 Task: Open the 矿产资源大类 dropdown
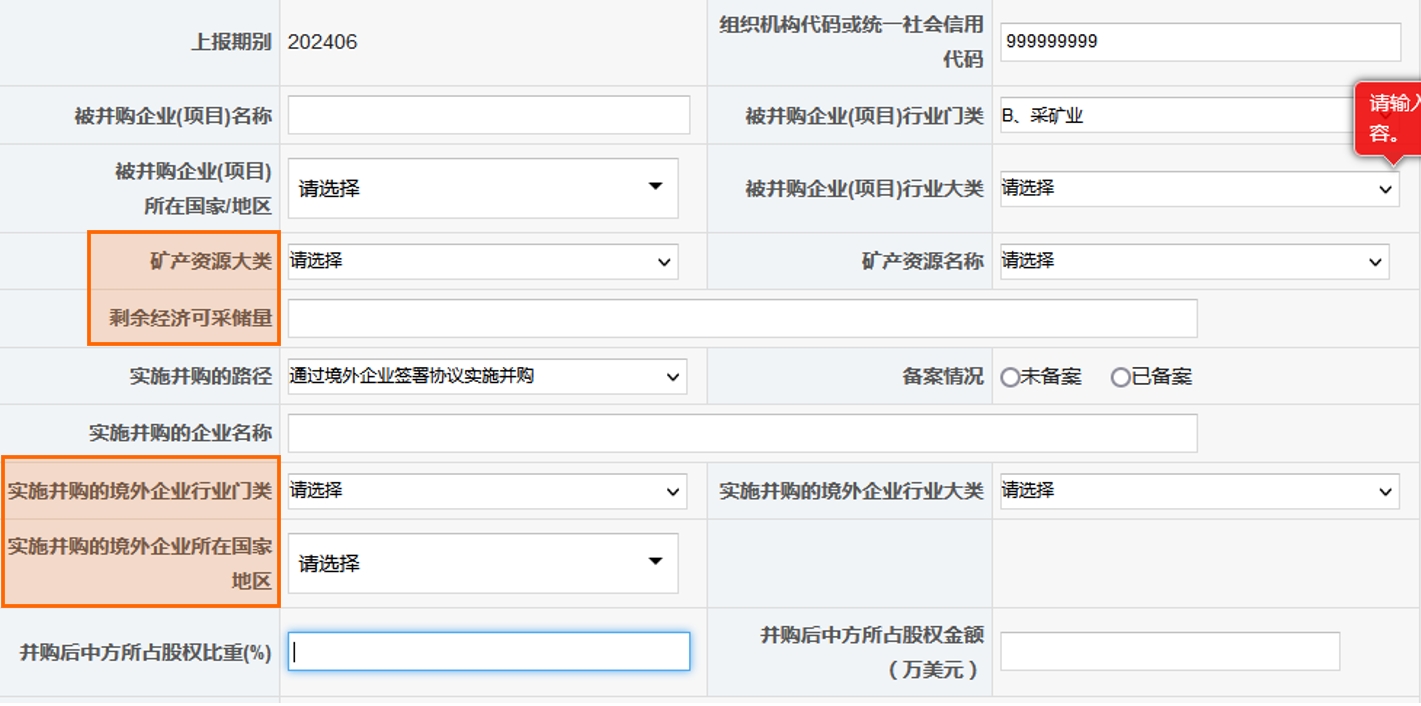(x=483, y=262)
